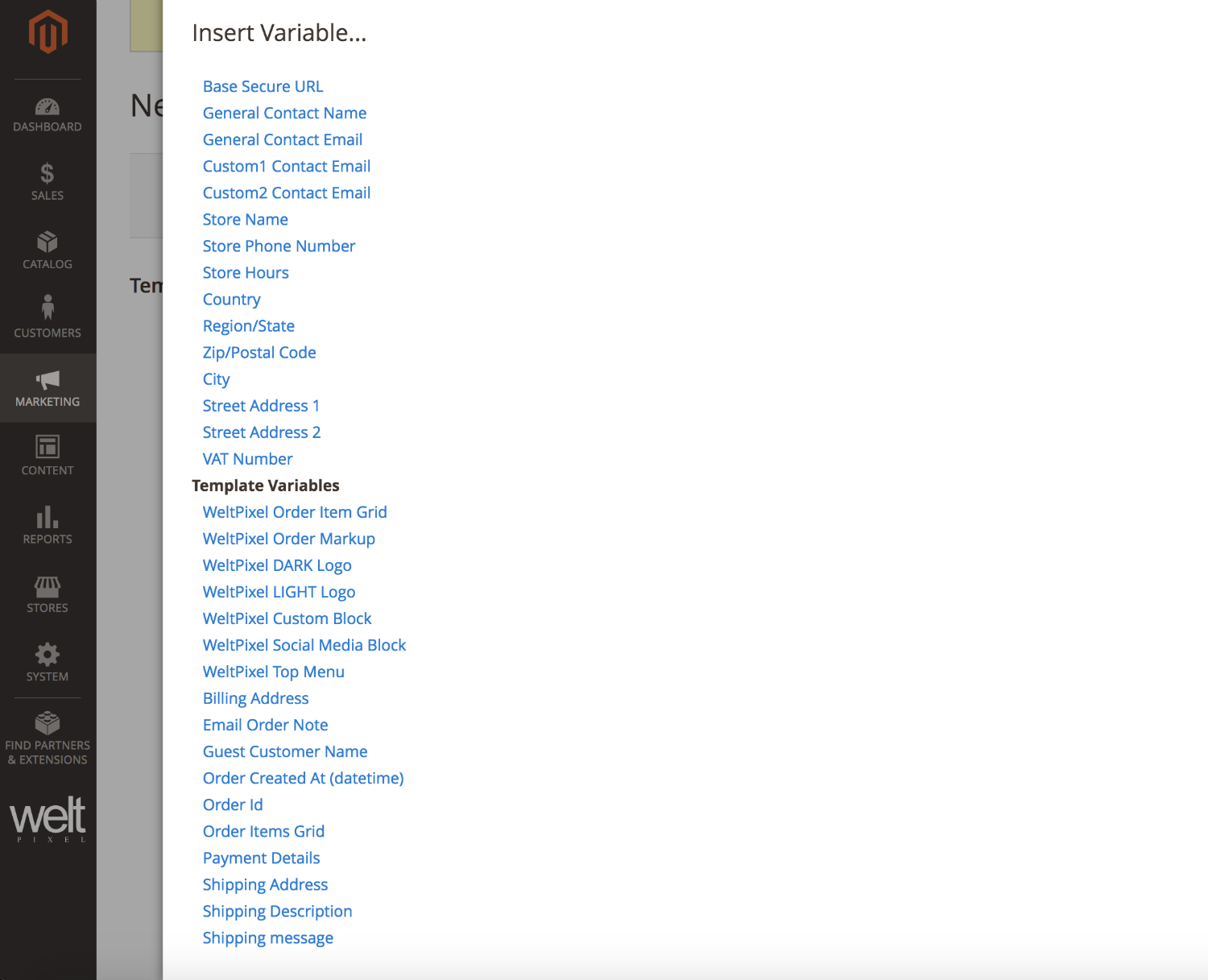1208x980 pixels.
Task: Insert the Guest Customer Name variable
Action: point(285,751)
